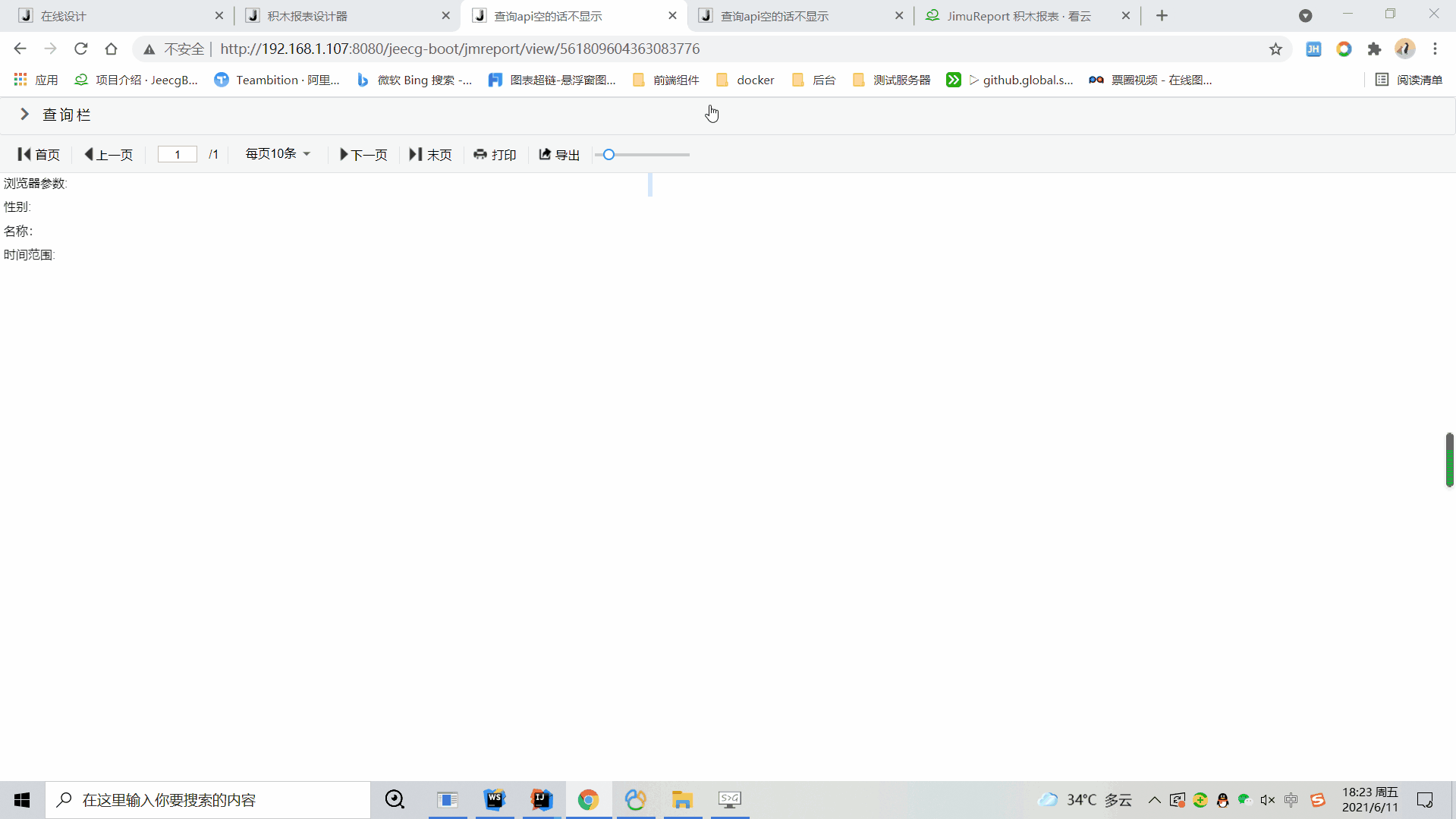Open the Chrome extensions puzzle icon
Screen dimensions: 1456x819
click(x=1374, y=49)
